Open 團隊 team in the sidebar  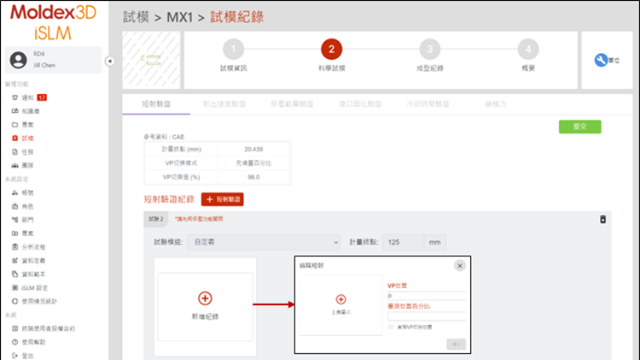click(23, 165)
